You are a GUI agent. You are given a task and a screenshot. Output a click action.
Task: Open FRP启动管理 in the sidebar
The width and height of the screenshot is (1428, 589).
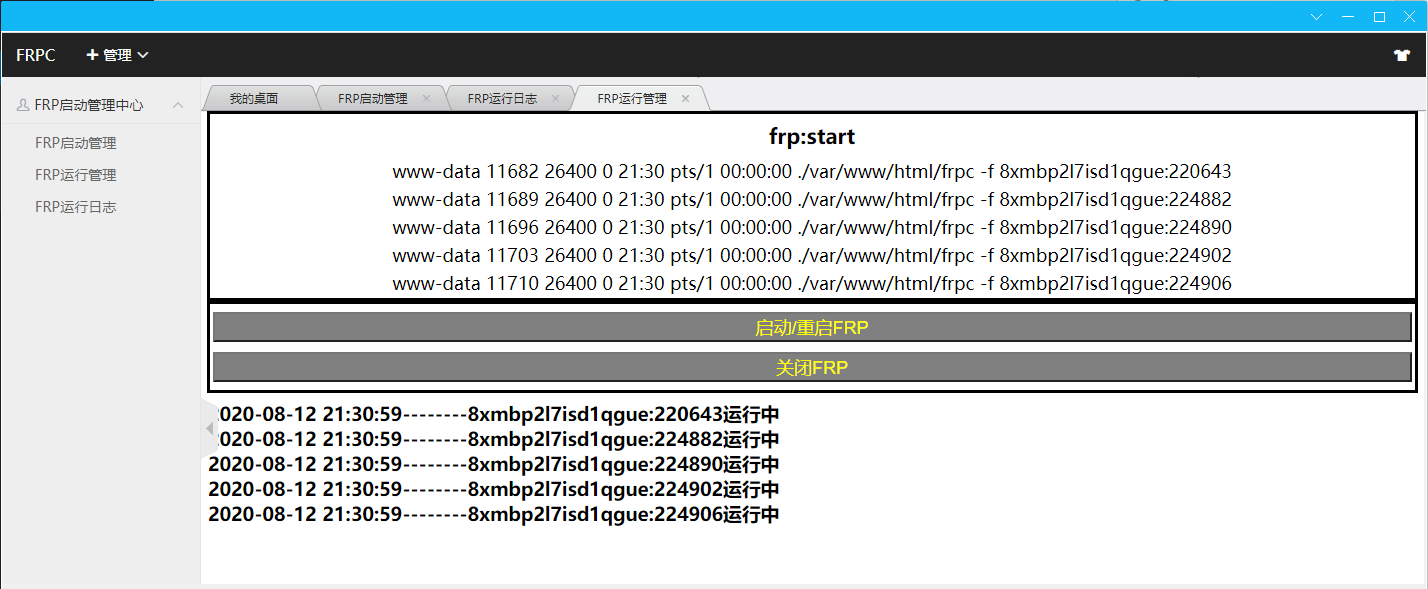click(x=76, y=143)
